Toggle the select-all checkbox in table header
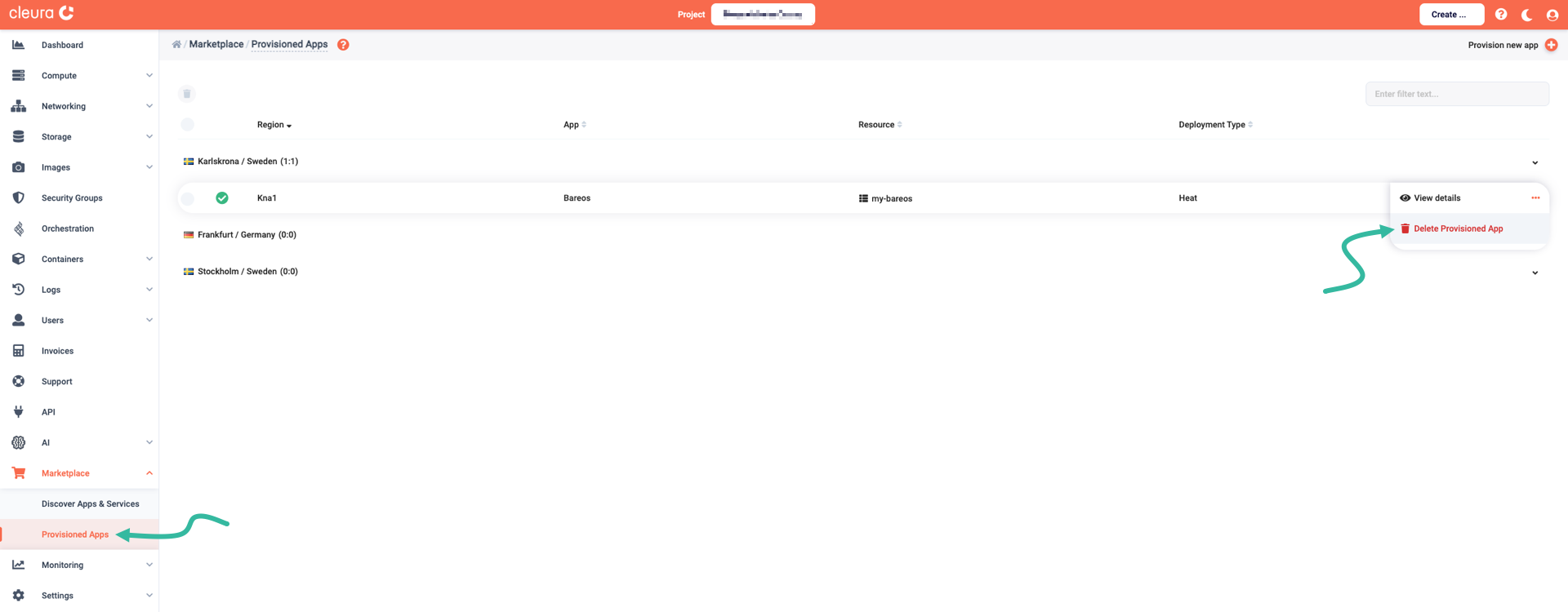Viewport: 1568px width, 612px height. point(187,125)
